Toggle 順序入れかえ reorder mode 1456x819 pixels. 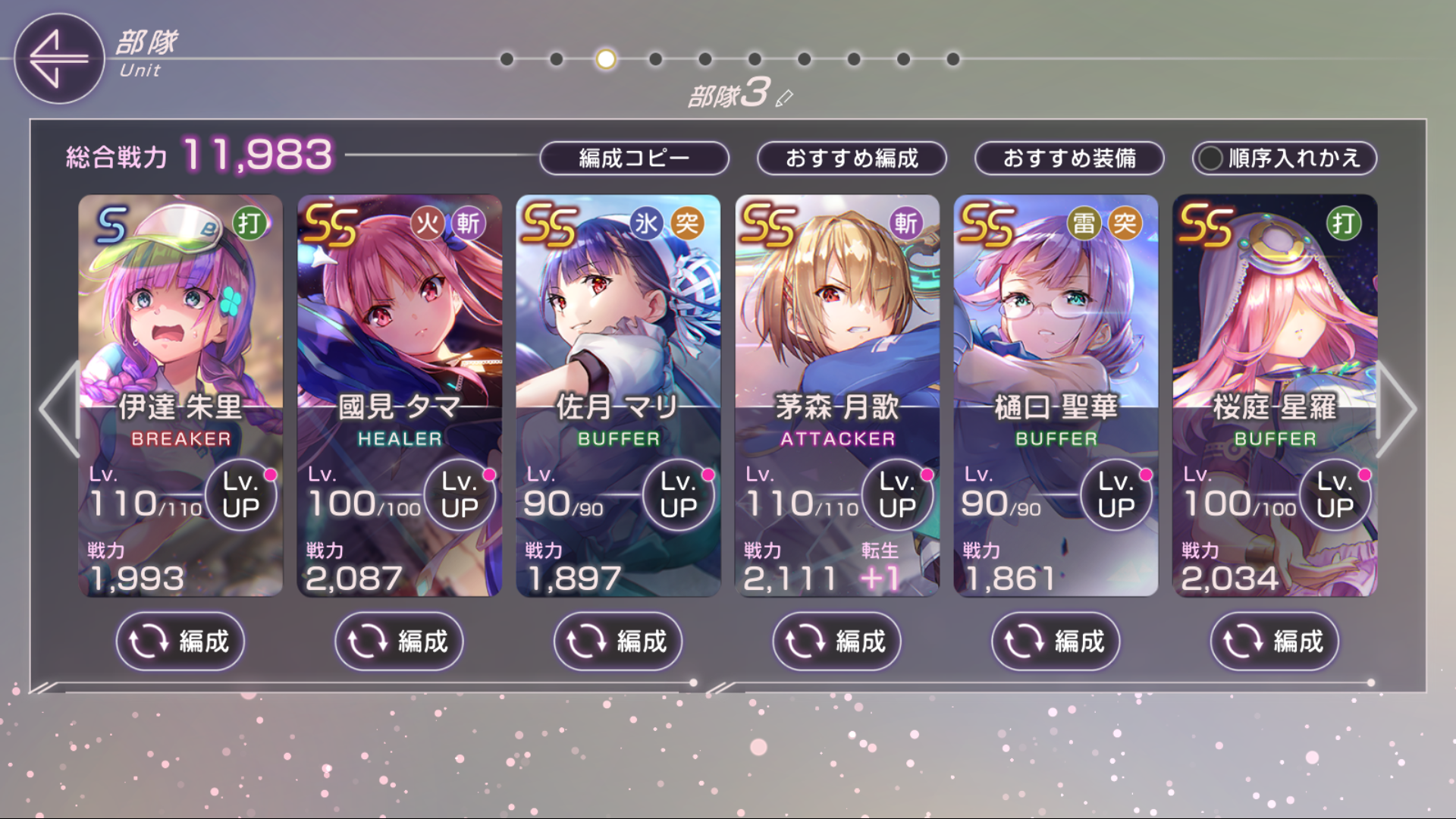point(1284,158)
